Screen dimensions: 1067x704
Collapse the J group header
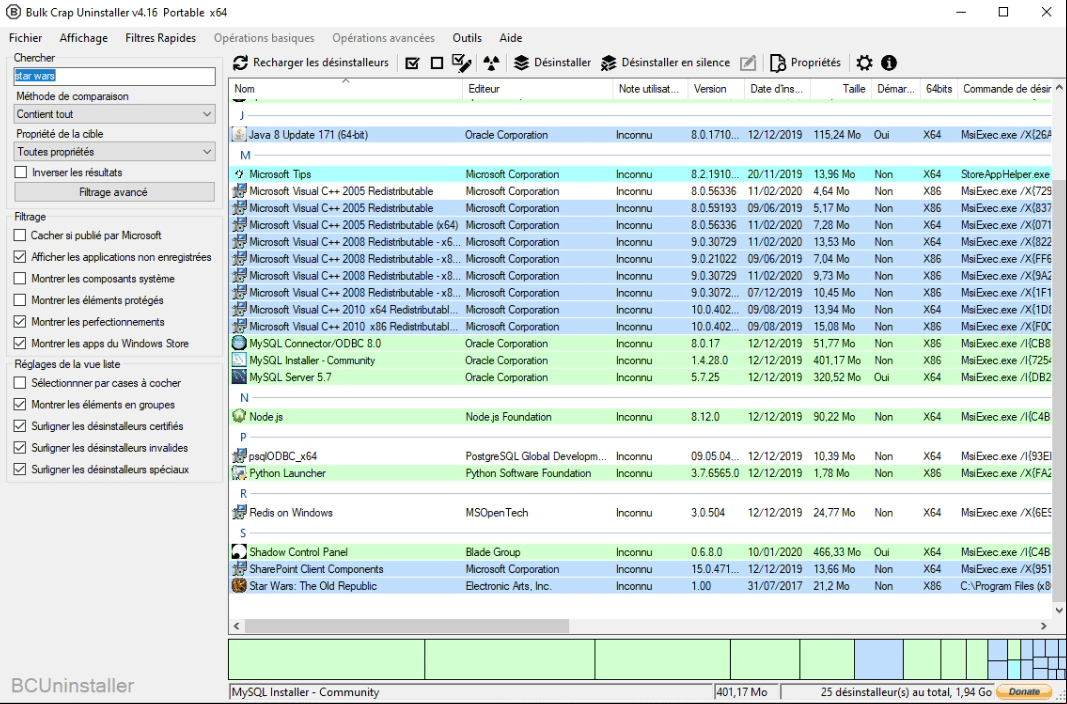tap(242, 116)
